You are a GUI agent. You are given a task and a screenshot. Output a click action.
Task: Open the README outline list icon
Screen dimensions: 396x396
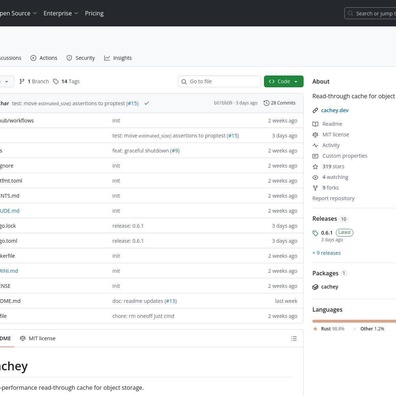(294, 339)
